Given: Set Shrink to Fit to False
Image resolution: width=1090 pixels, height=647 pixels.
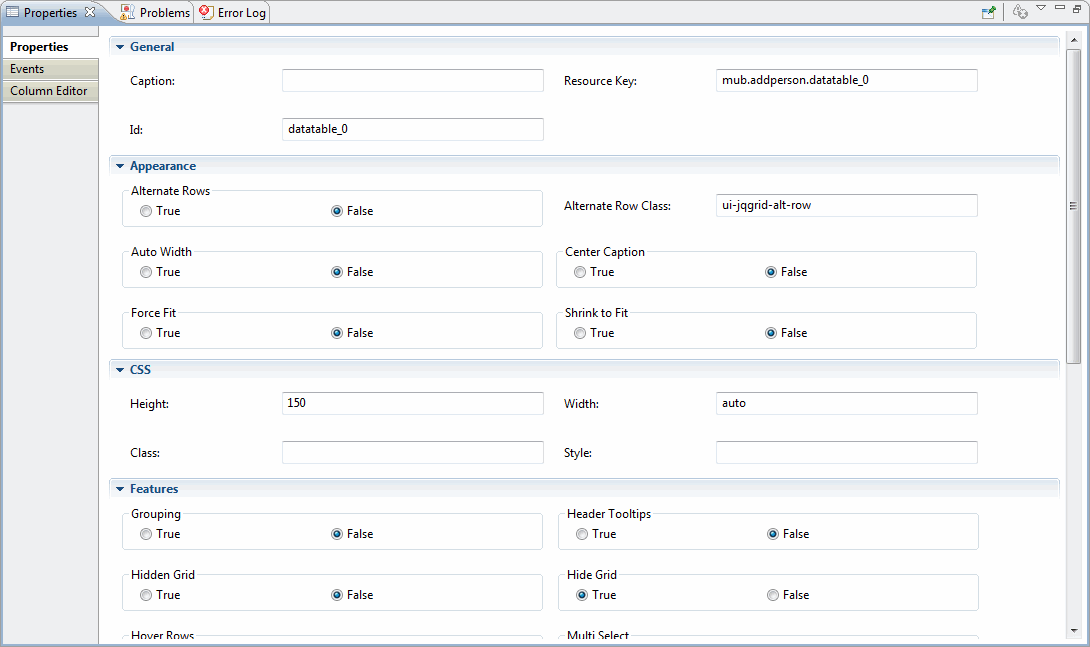Looking at the screenshot, I should (771, 334).
